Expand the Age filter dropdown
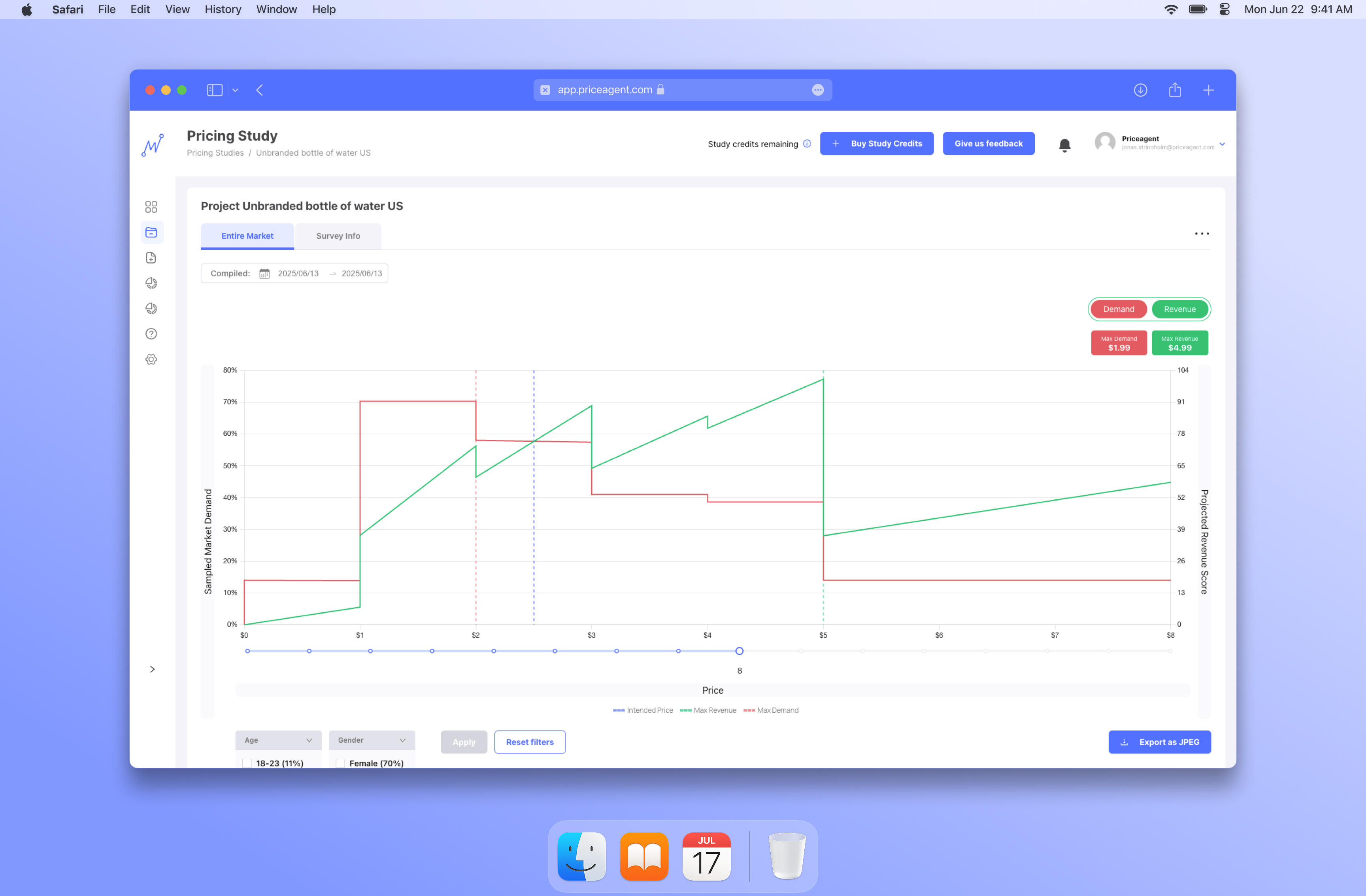 (278, 740)
